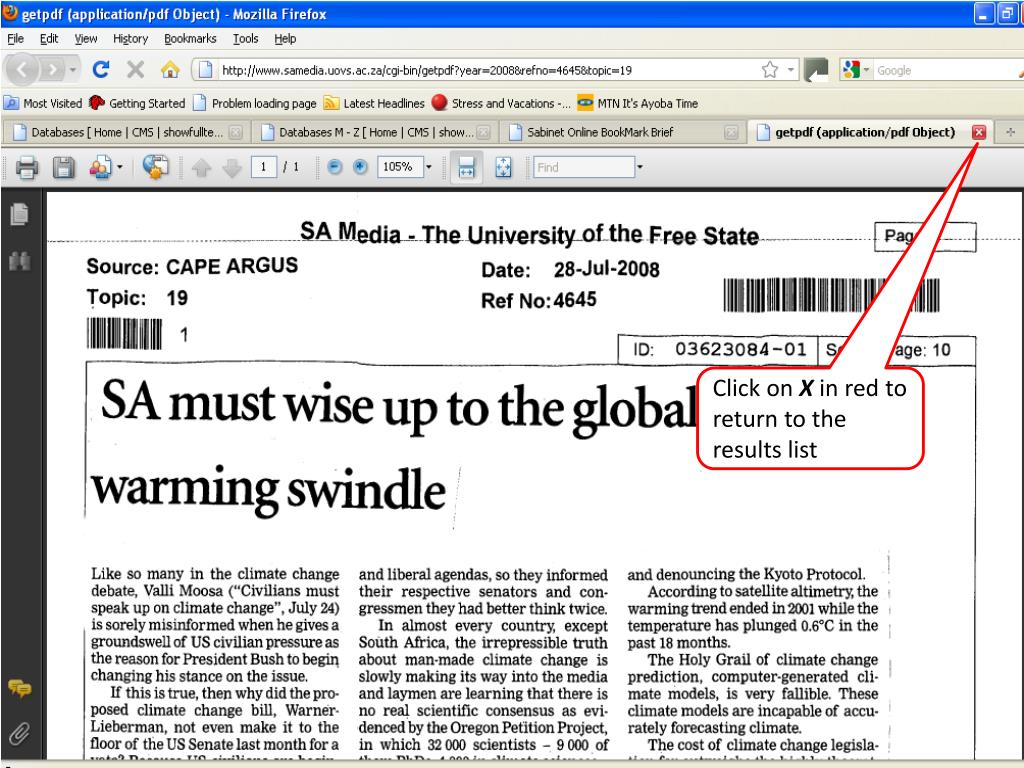Open the Edit menu

pyautogui.click(x=49, y=39)
